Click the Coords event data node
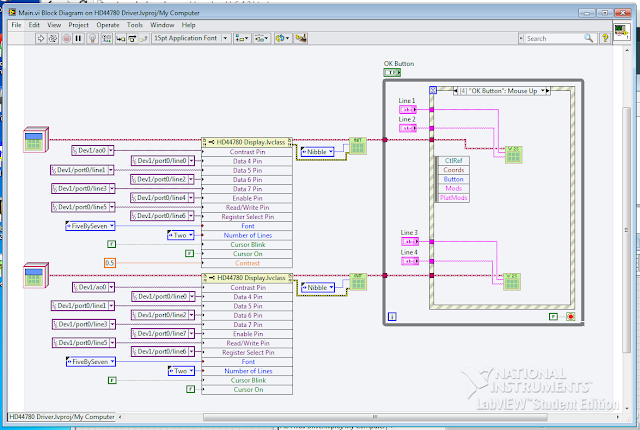 pos(453,170)
